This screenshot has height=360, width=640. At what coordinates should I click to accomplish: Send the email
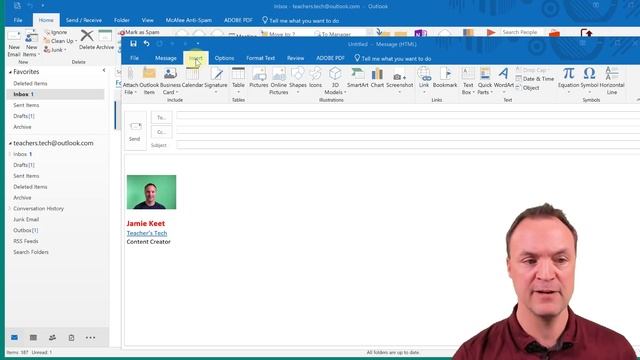[135, 131]
